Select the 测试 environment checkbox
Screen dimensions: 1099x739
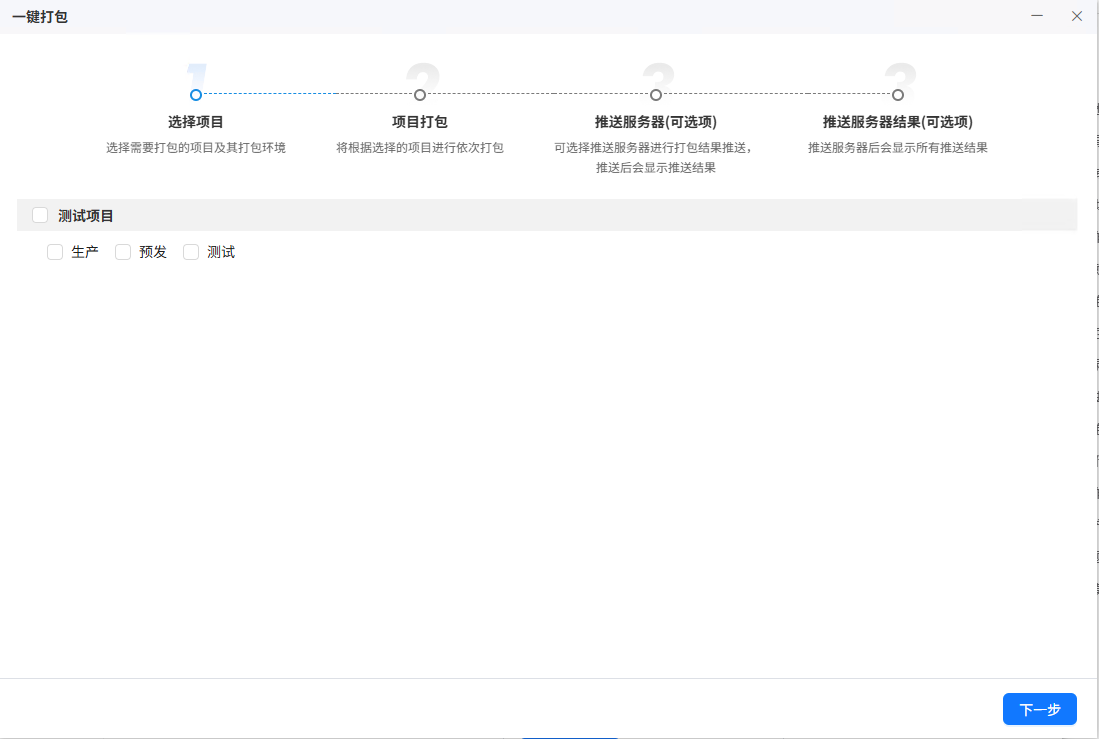coord(191,252)
